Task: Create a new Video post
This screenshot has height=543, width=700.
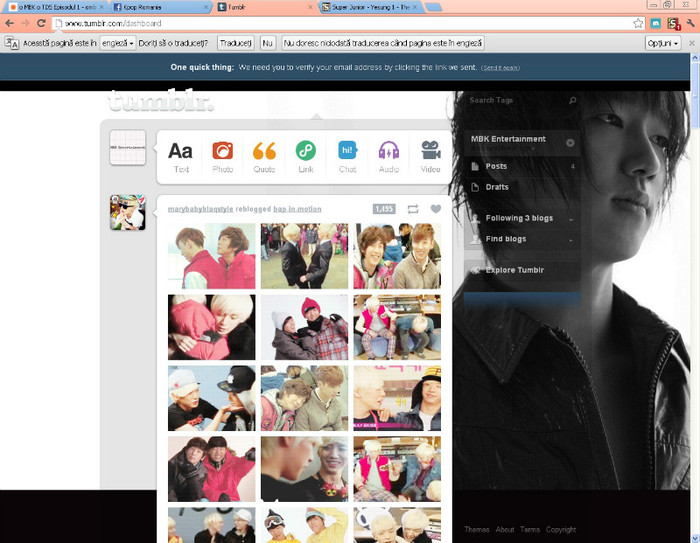Action: click(x=430, y=156)
